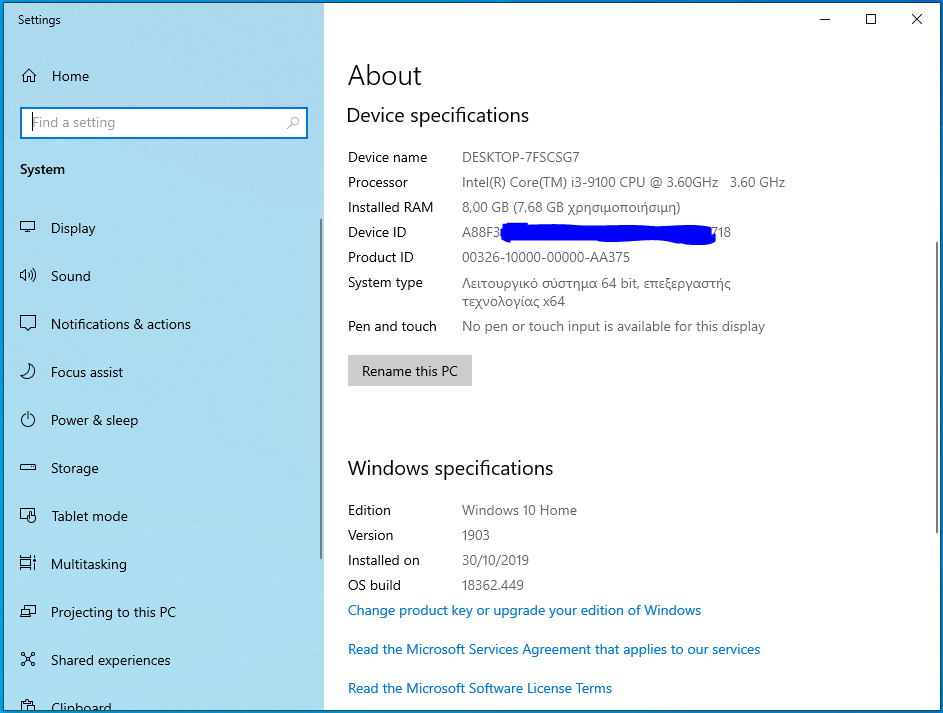Image resolution: width=943 pixels, height=713 pixels.
Task: Open the Home settings page
Action: [x=70, y=76]
